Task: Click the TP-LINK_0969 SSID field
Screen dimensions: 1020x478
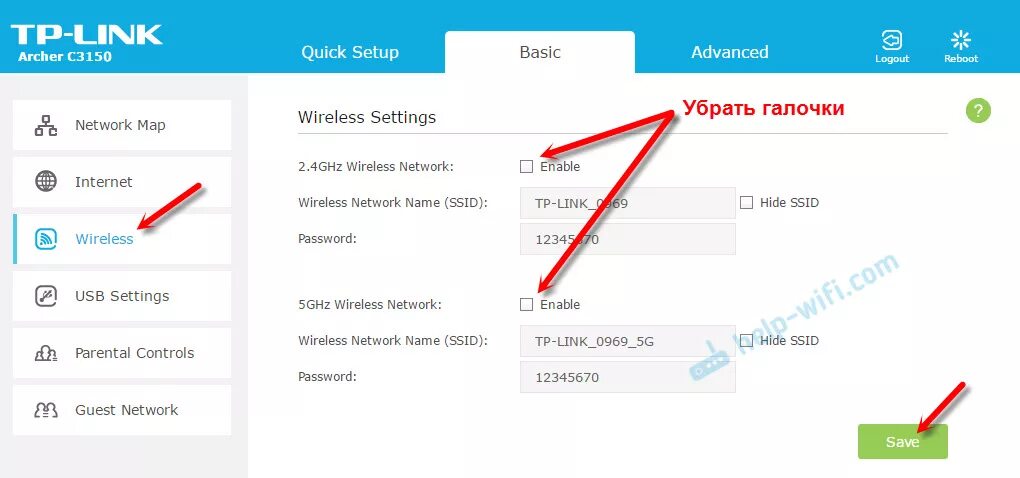Action: click(x=628, y=203)
